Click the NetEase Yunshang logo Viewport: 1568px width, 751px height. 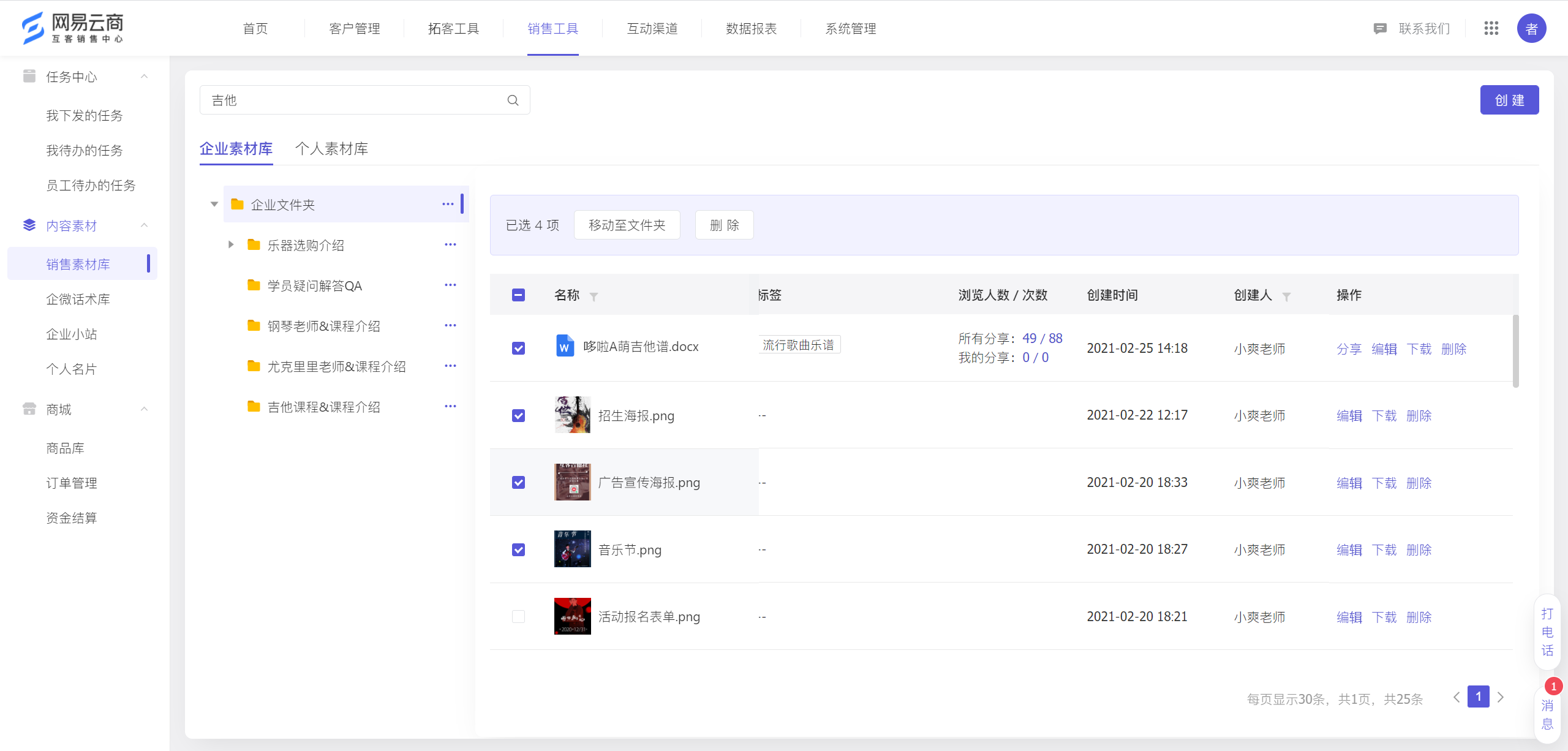[x=72, y=28]
